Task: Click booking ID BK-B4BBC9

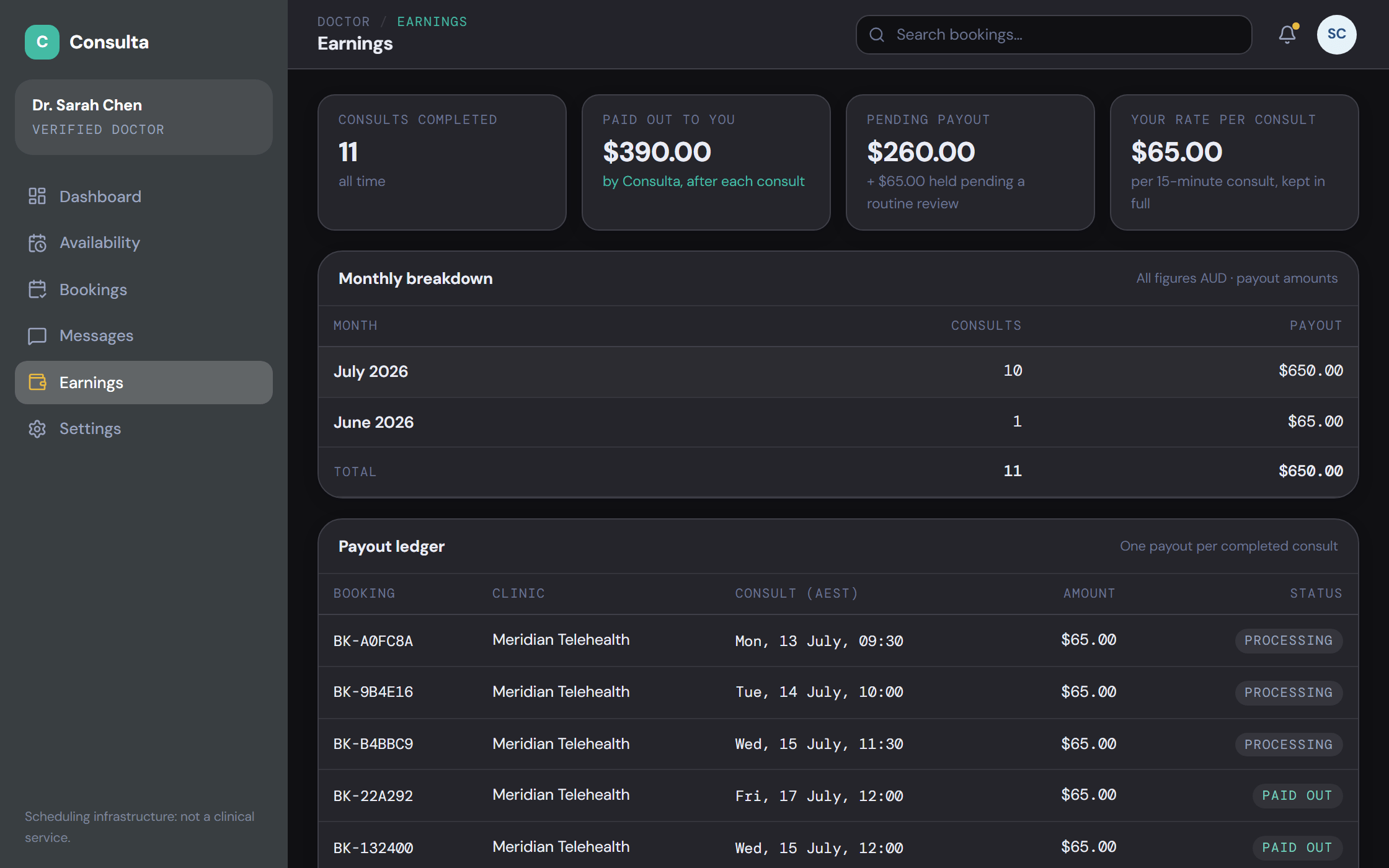Action: click(x=373, y=744)
